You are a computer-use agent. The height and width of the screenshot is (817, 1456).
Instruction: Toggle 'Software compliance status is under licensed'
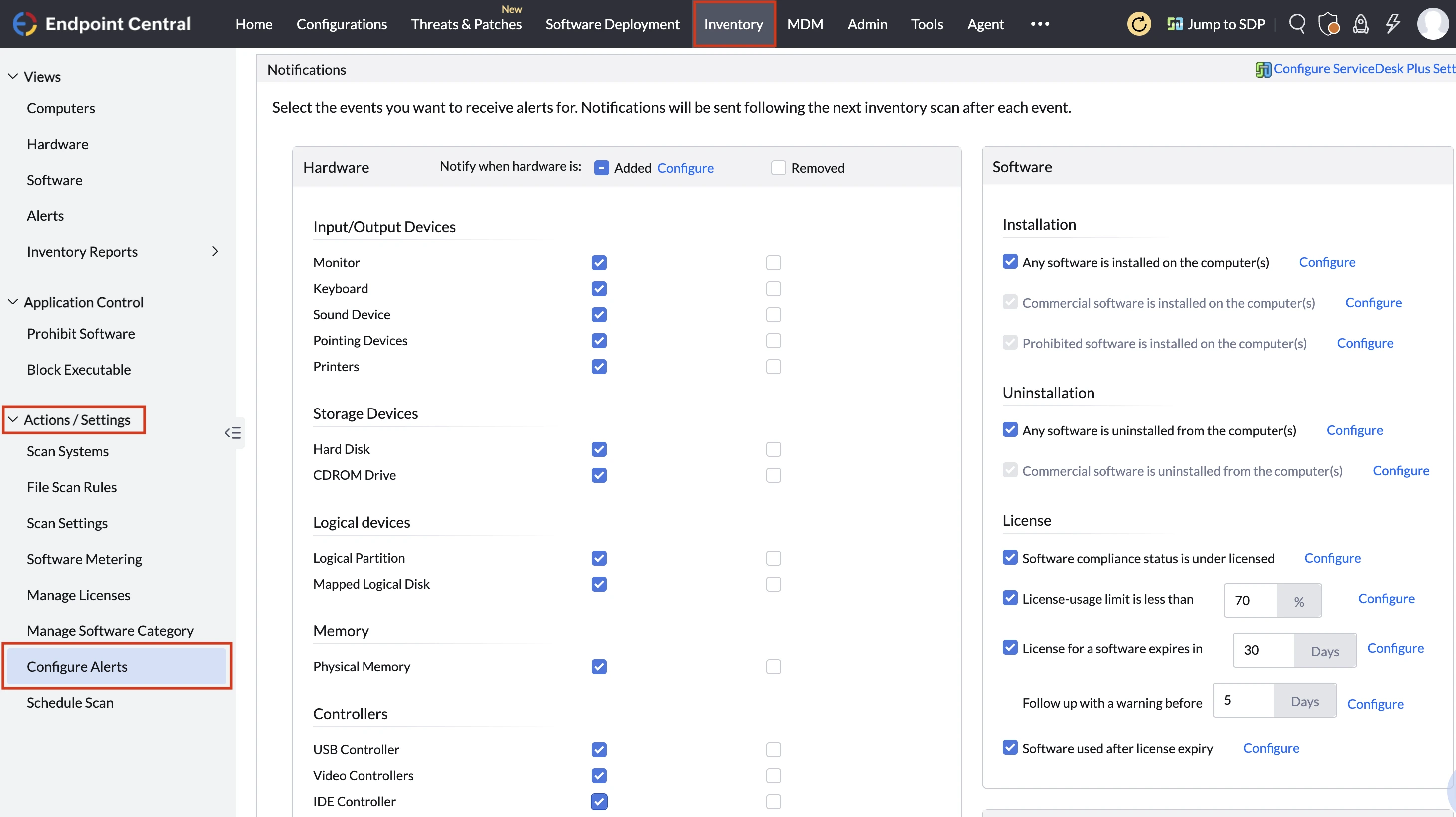1010,558
